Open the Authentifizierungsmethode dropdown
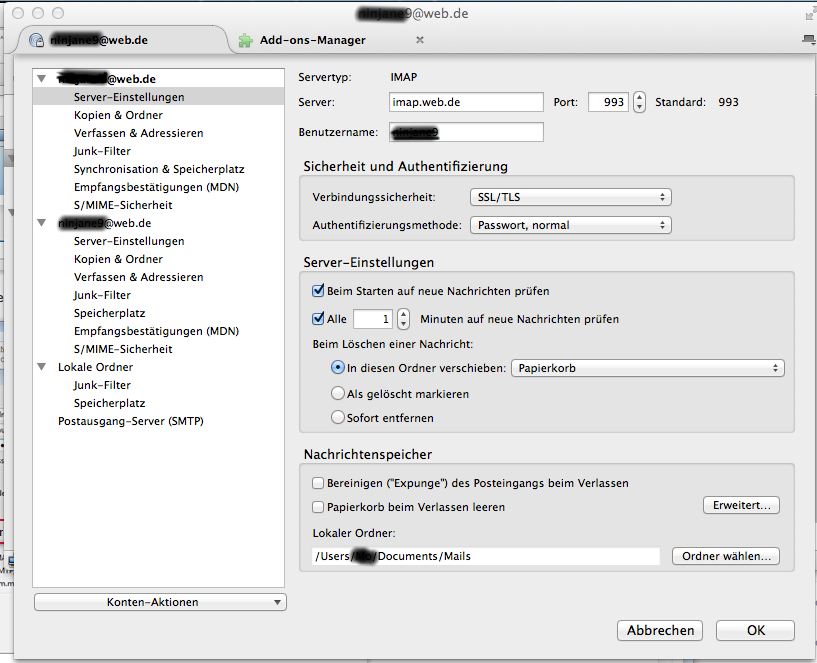This screenshot has width=817, height=663. tap(570, 225)
